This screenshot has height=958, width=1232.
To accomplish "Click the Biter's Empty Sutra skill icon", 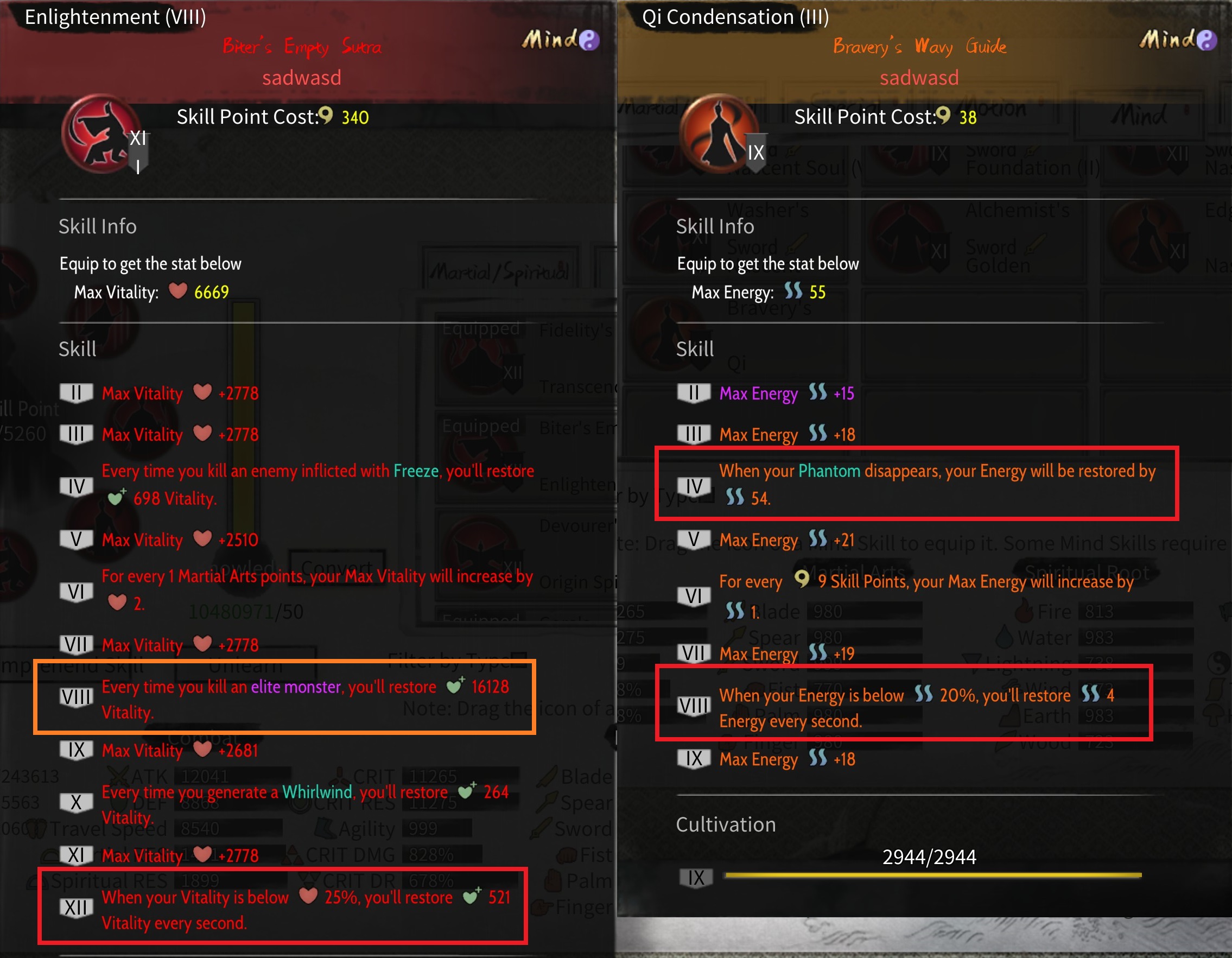I will click(102, 134).
